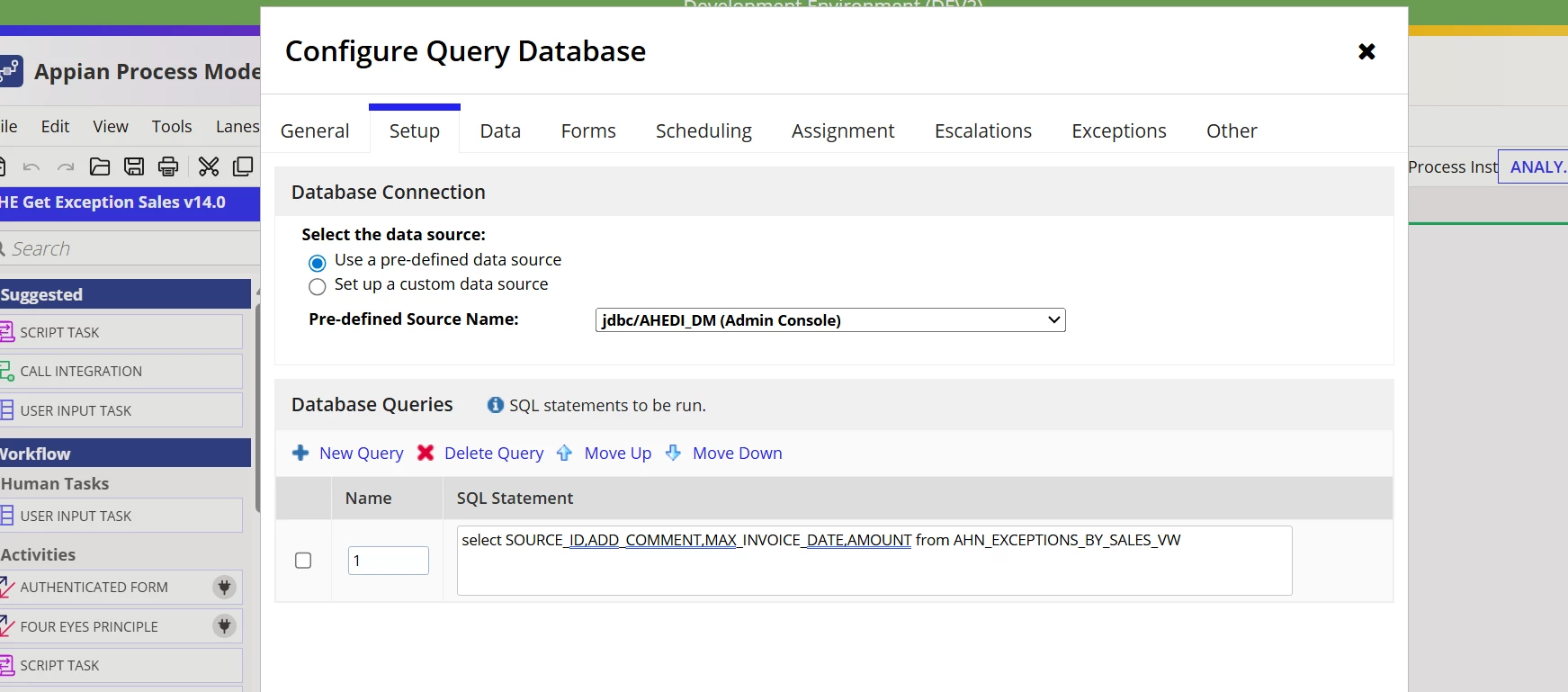Open the Escalations tab

983,131
